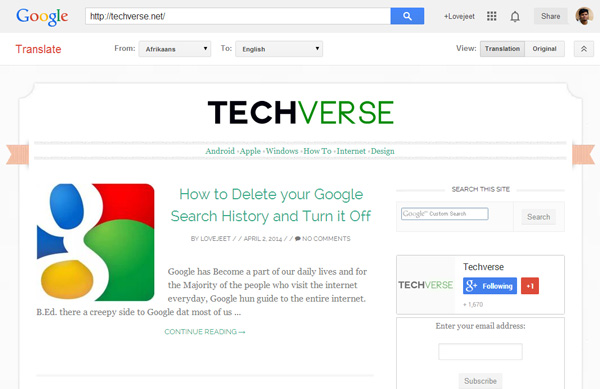Open the Design menu item

pos(383,151)
